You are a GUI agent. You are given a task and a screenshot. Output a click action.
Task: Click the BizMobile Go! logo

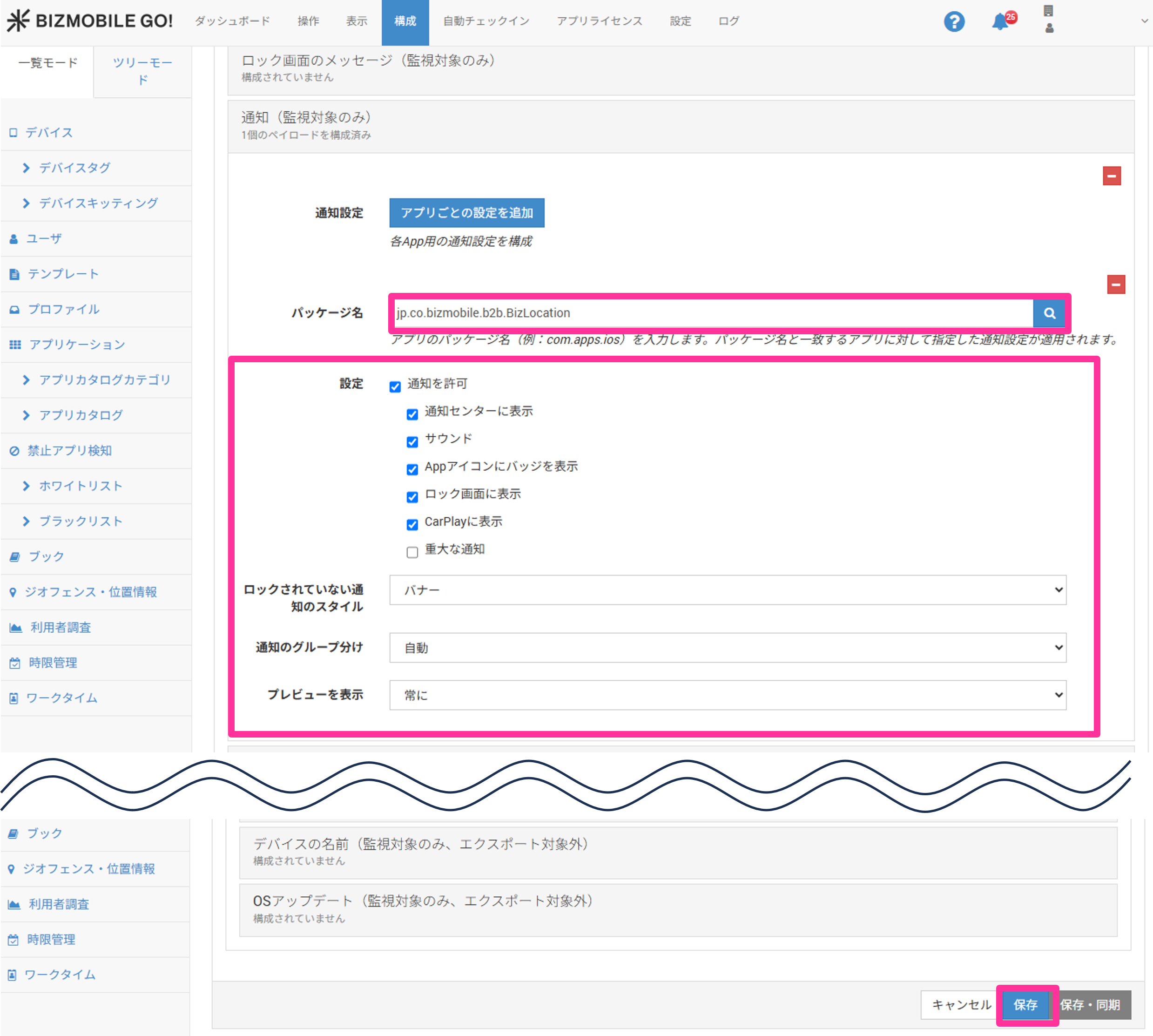(90, 21)
